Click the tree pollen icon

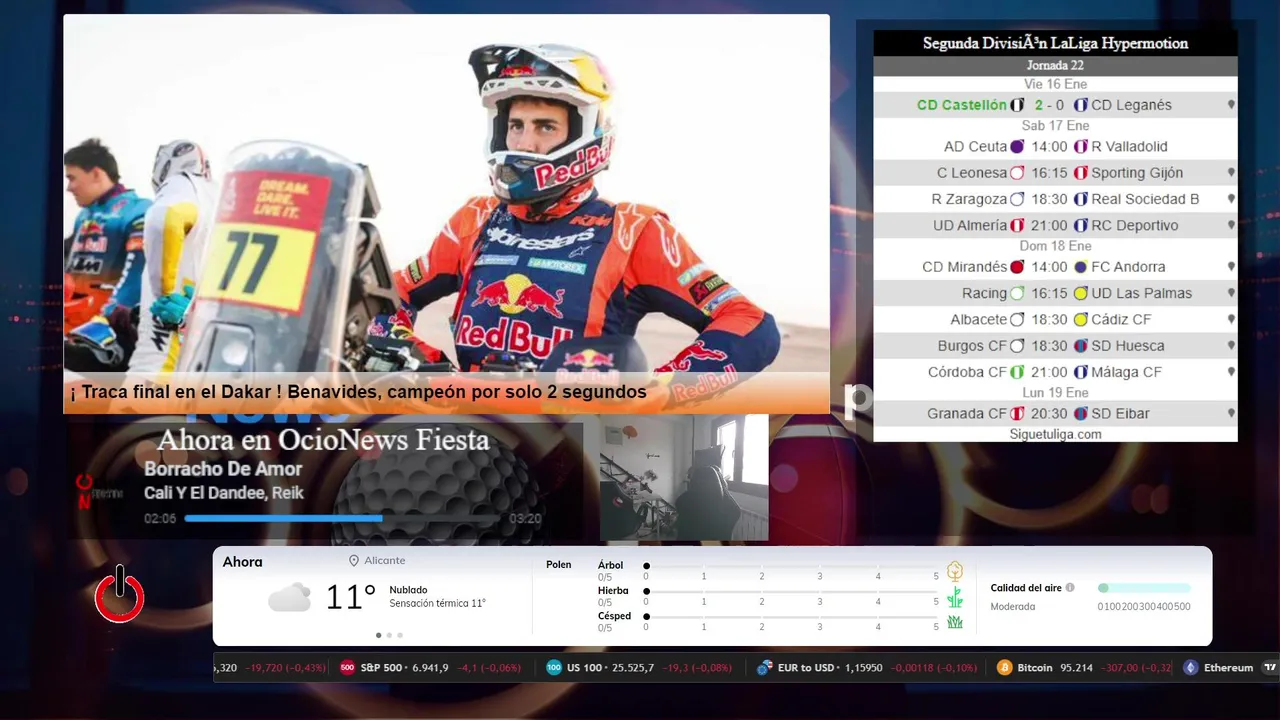click(x=955, y=571)
